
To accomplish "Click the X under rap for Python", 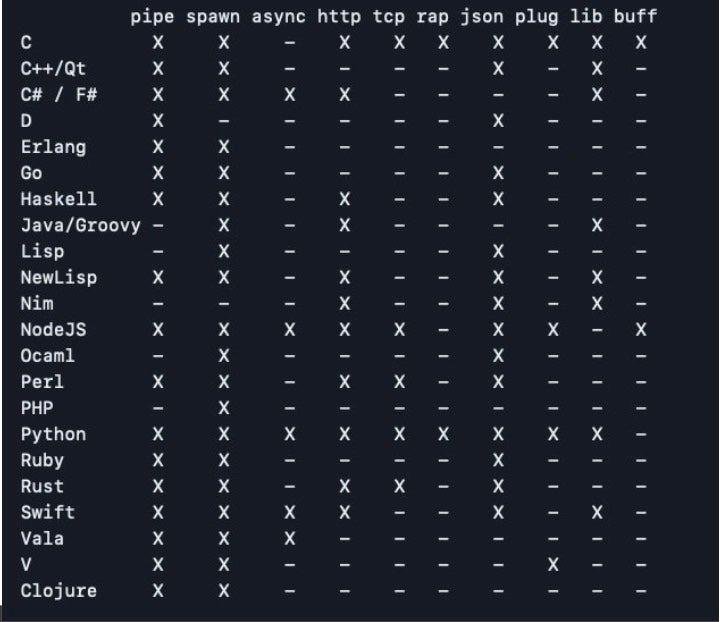I will click(x=443, y=434).
